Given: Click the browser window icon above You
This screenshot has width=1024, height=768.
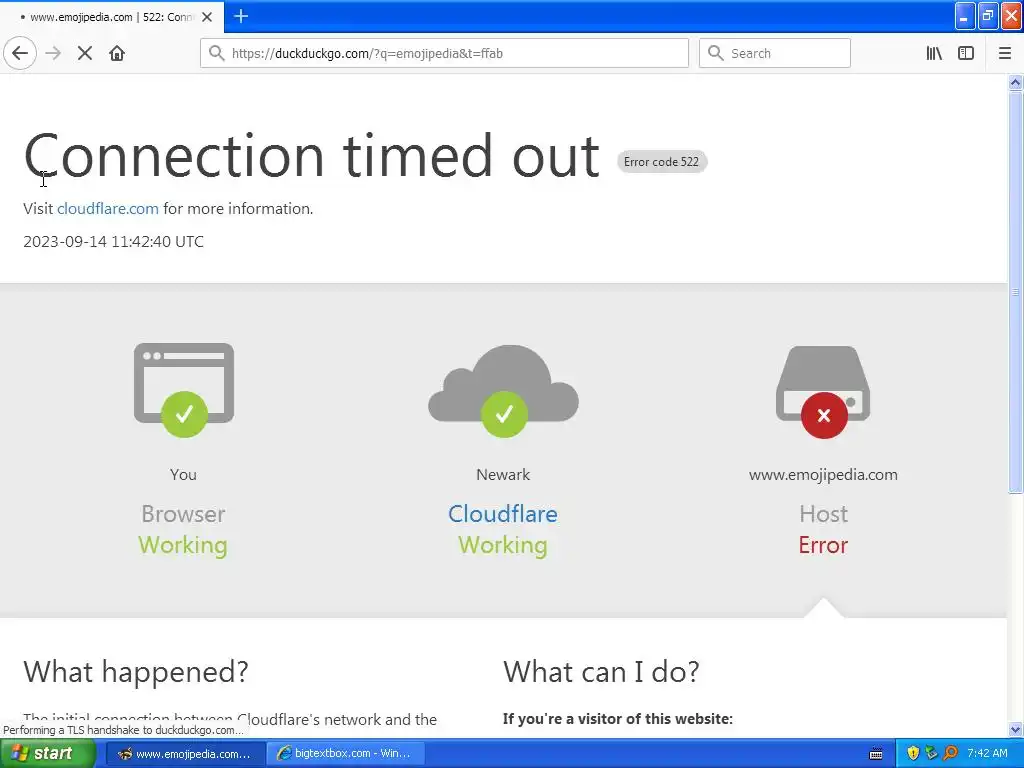Looking at the screenshot, I should (x=184, y=390).
